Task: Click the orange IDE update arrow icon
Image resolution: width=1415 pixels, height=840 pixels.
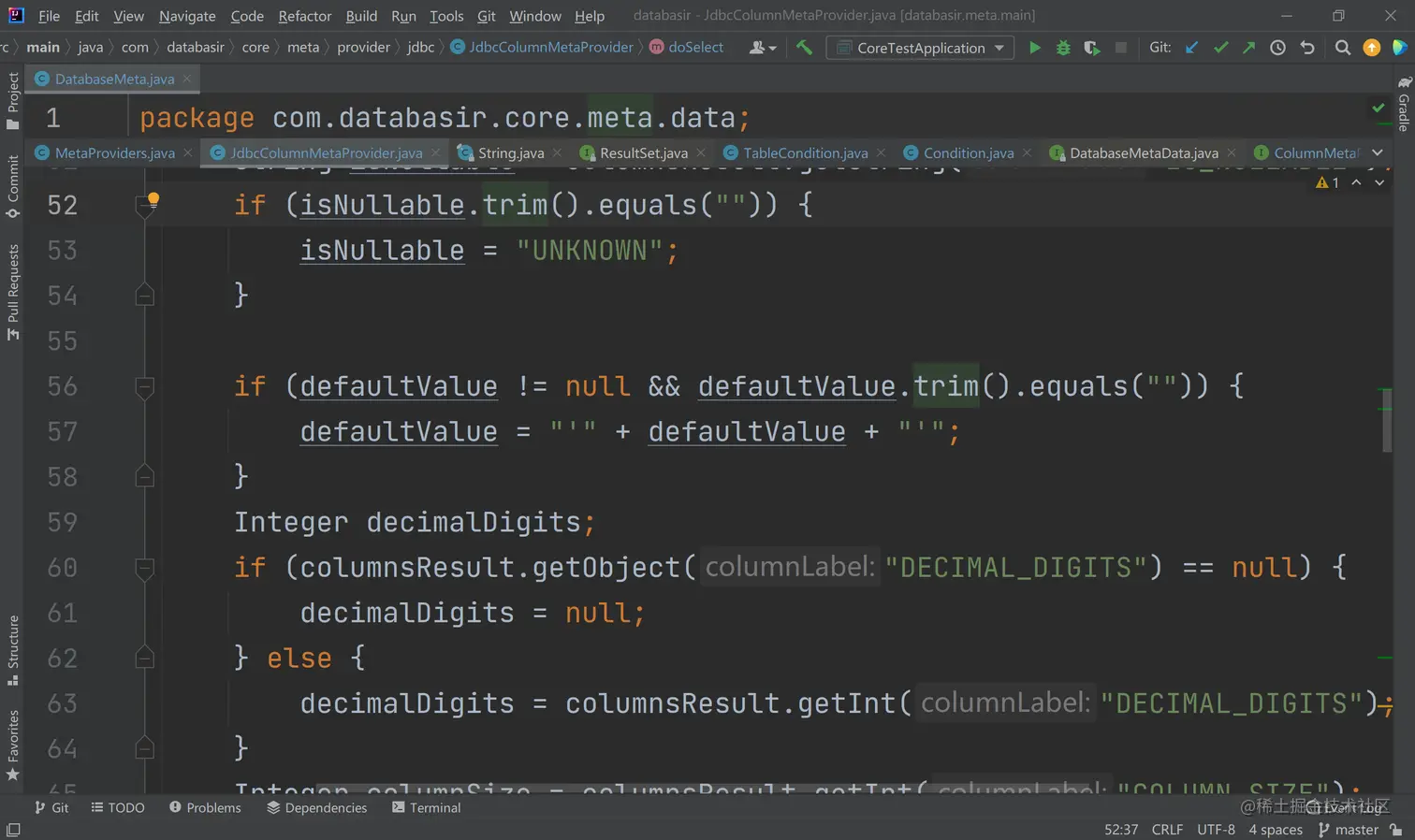Action: click(1372, 48)
